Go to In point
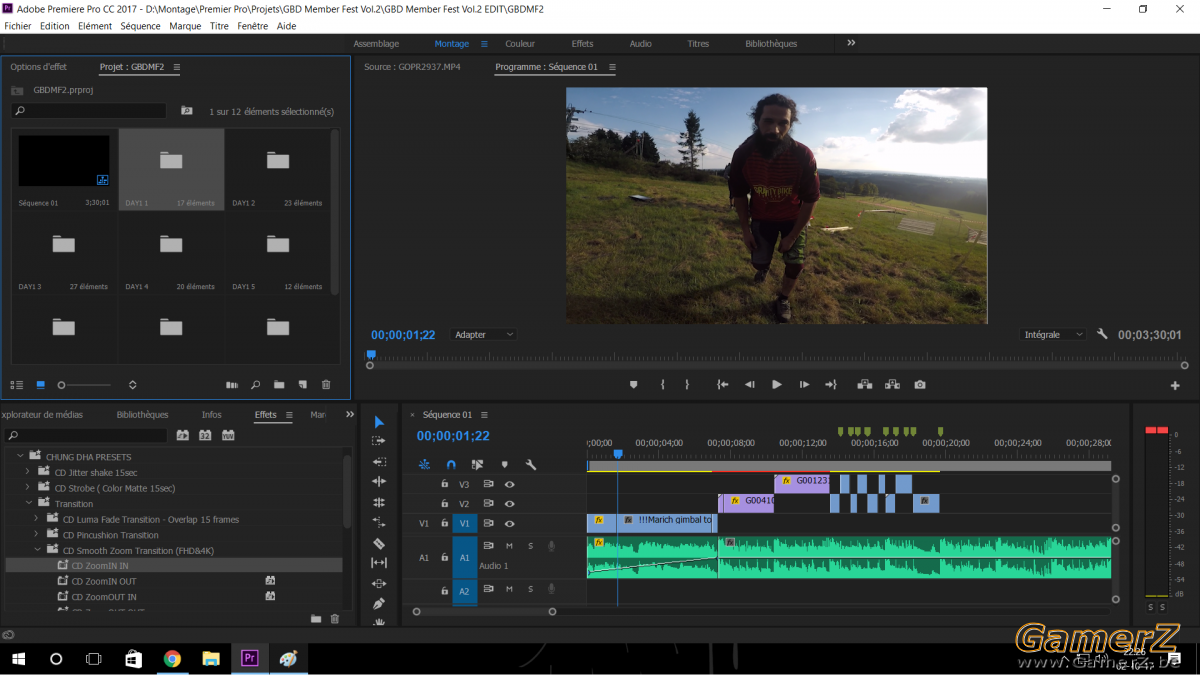Image resolution: width=1200 pixels, height=677 pixels. click(722, 385)
